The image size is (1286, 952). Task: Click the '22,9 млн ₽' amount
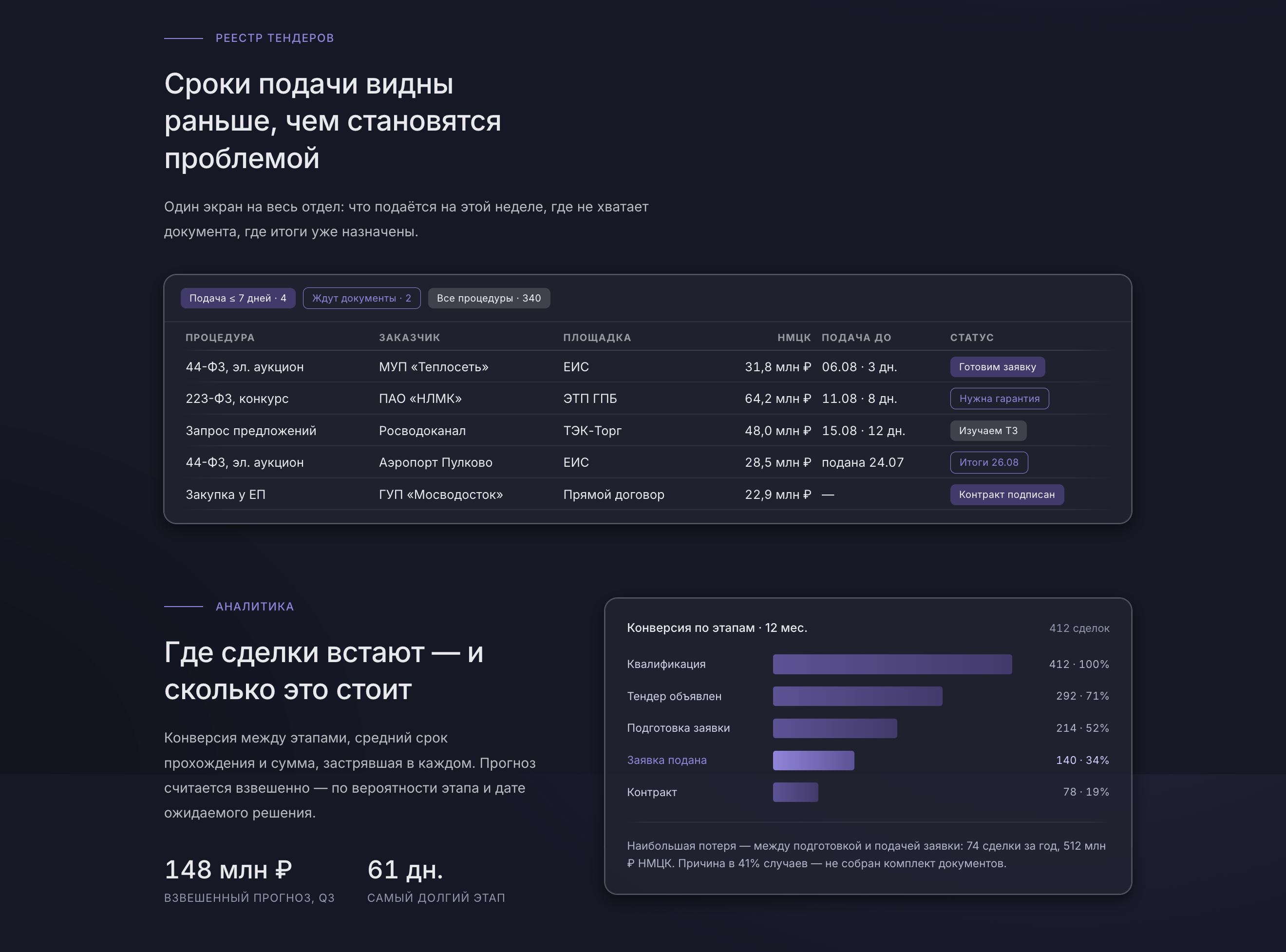[x=778, y=495]
